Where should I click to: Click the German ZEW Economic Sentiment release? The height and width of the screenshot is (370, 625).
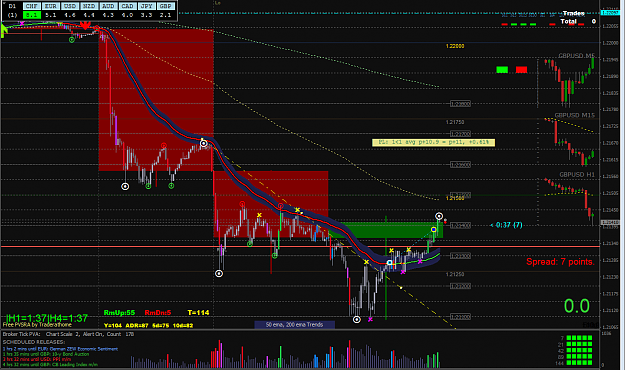60,349
